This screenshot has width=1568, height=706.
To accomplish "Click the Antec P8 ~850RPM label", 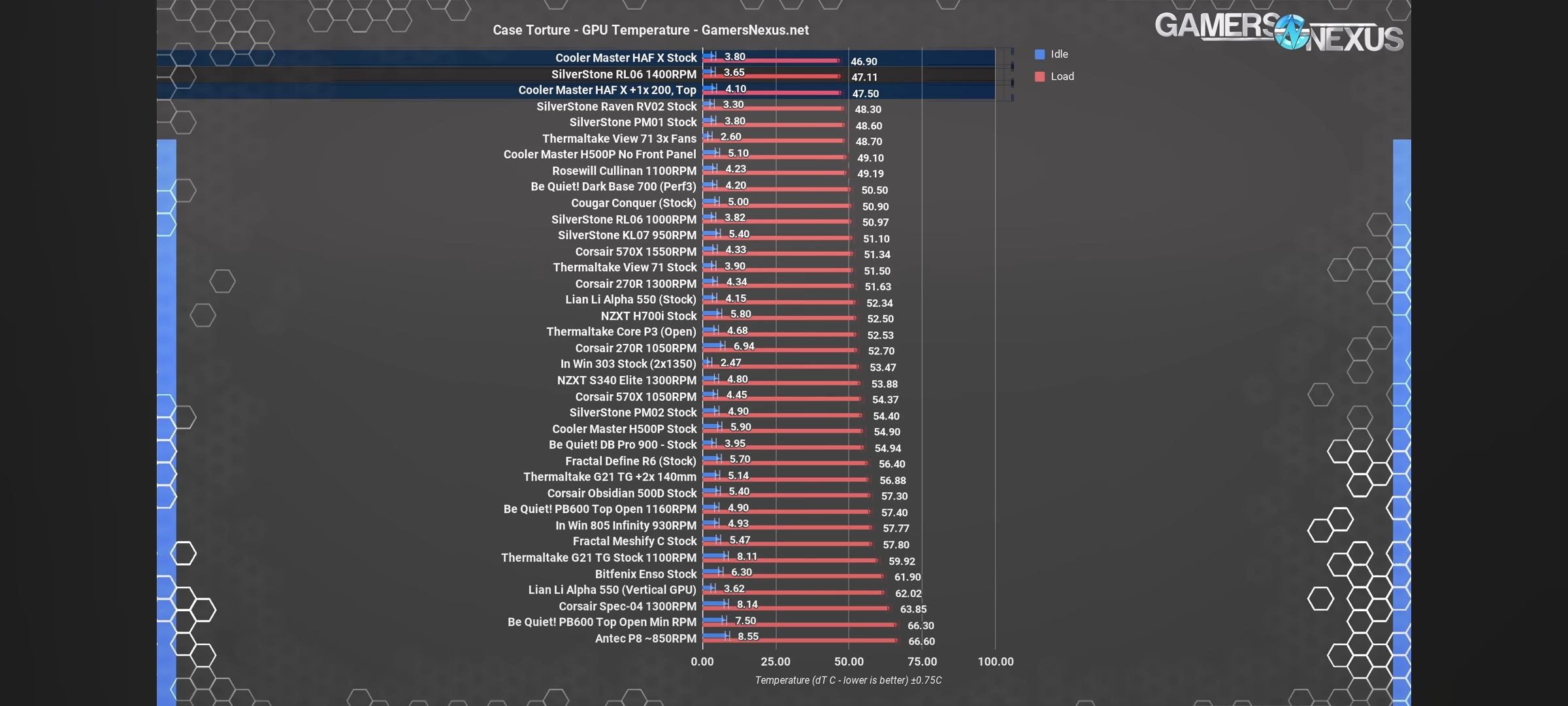I will point(645,639).
